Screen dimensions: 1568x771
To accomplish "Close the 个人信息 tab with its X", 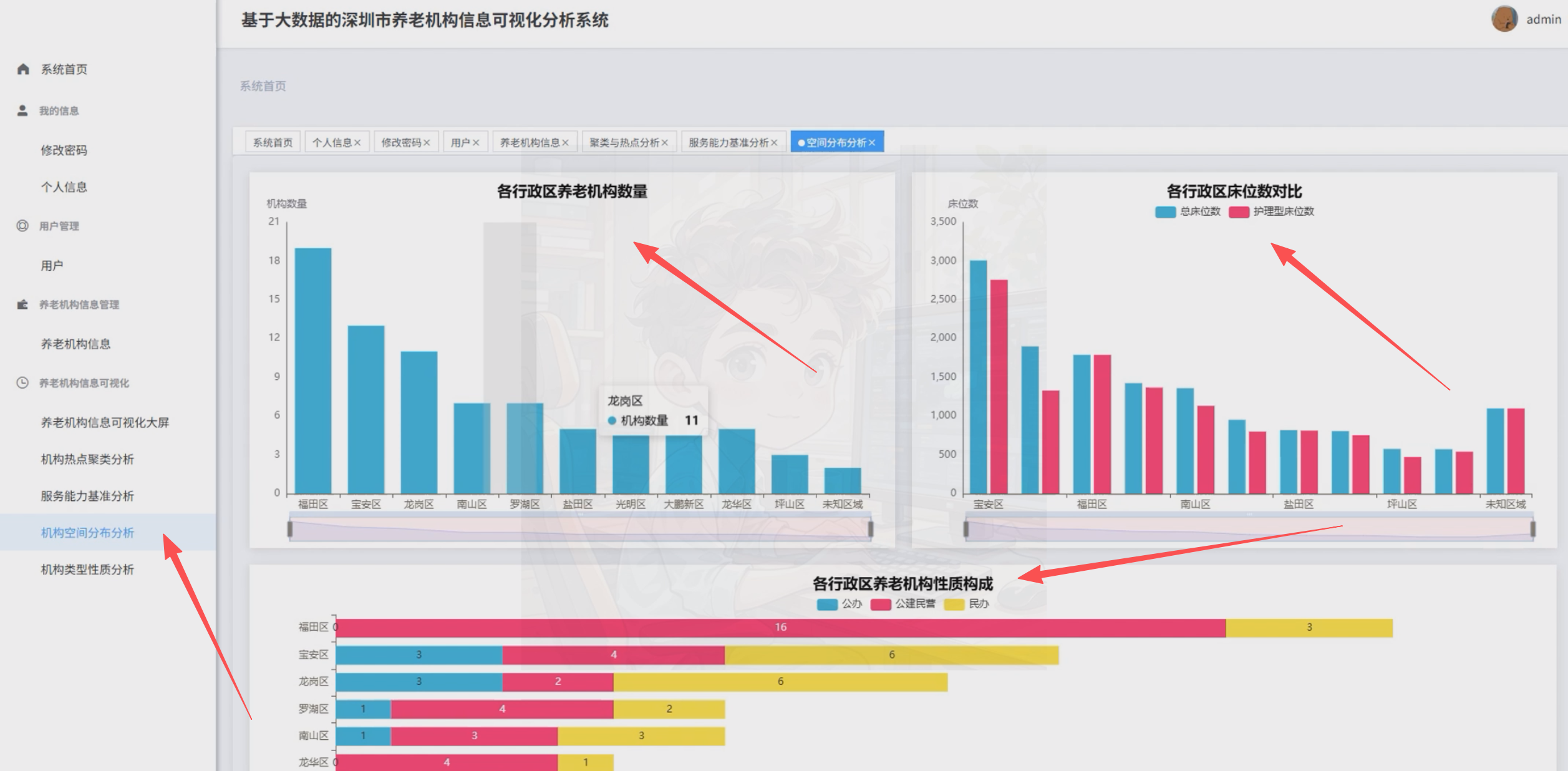I will click(x=357, y=143).
